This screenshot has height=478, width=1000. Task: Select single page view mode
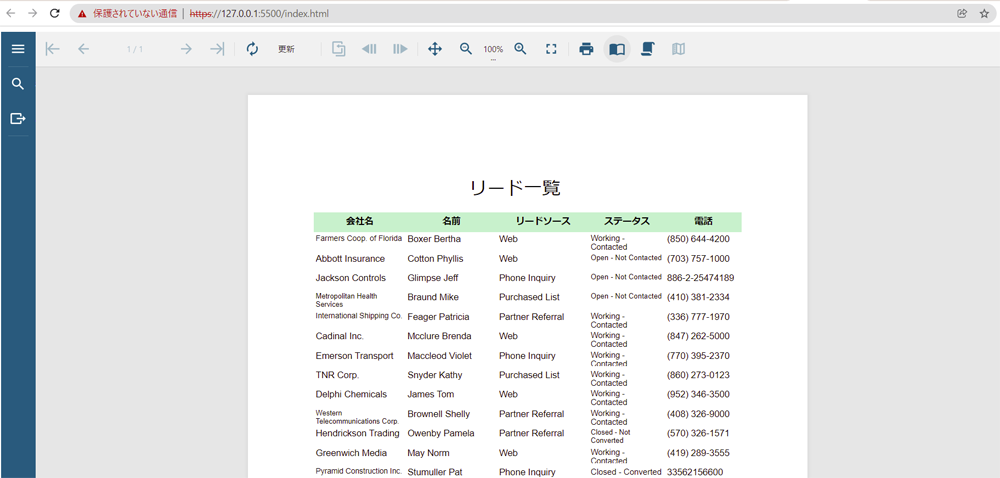pyautogui.click(x=617, y=49)
